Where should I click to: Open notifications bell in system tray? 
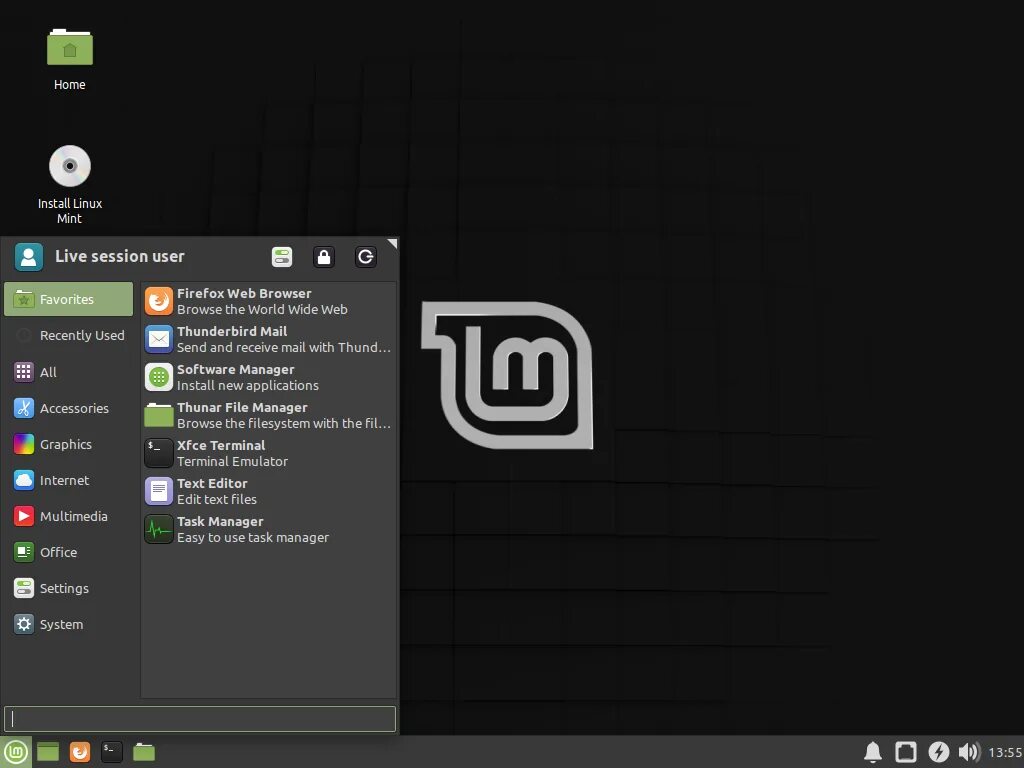(873, 752)
